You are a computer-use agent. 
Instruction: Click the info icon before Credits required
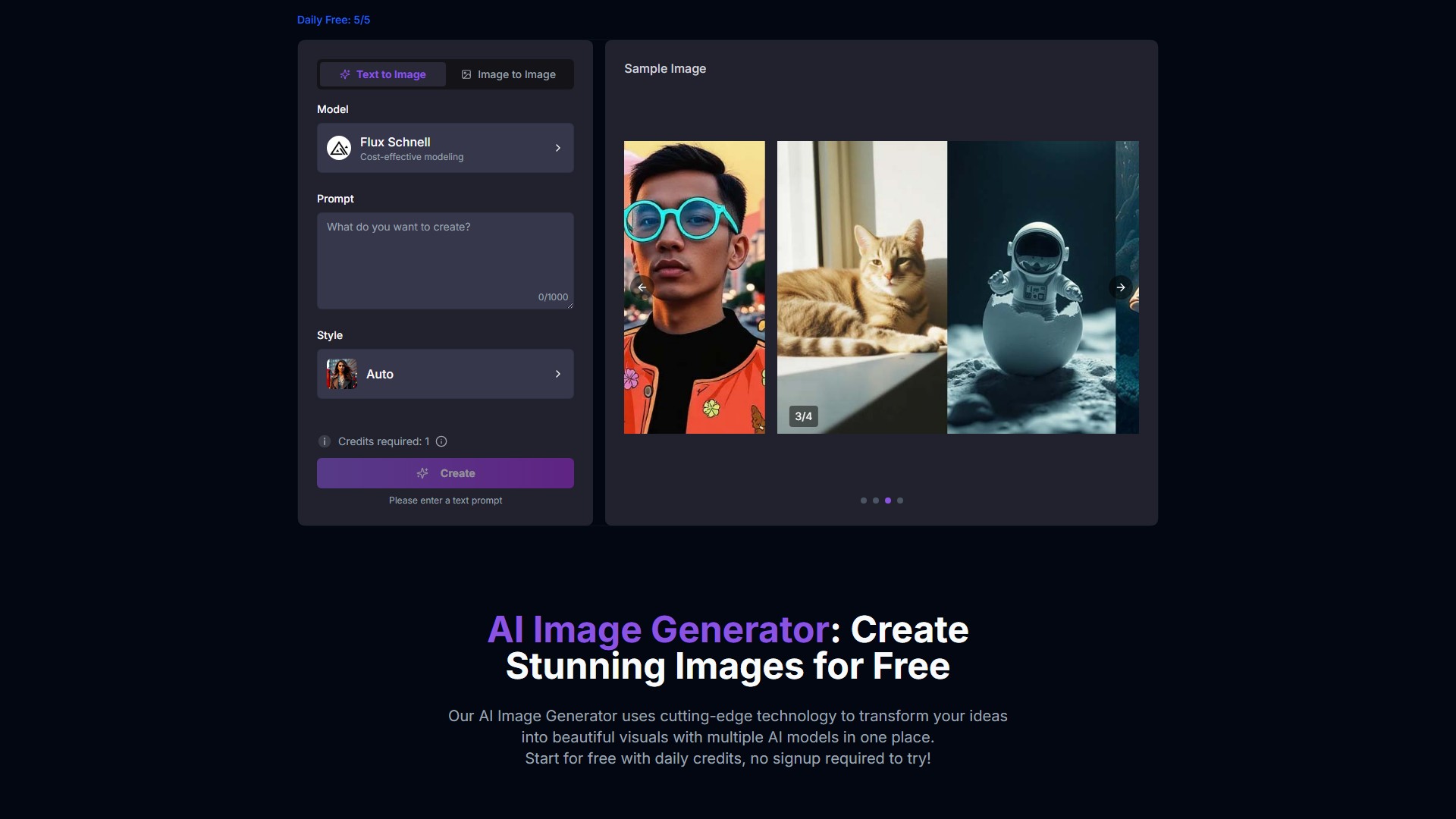pyautogui.click(x=325, y=441)
